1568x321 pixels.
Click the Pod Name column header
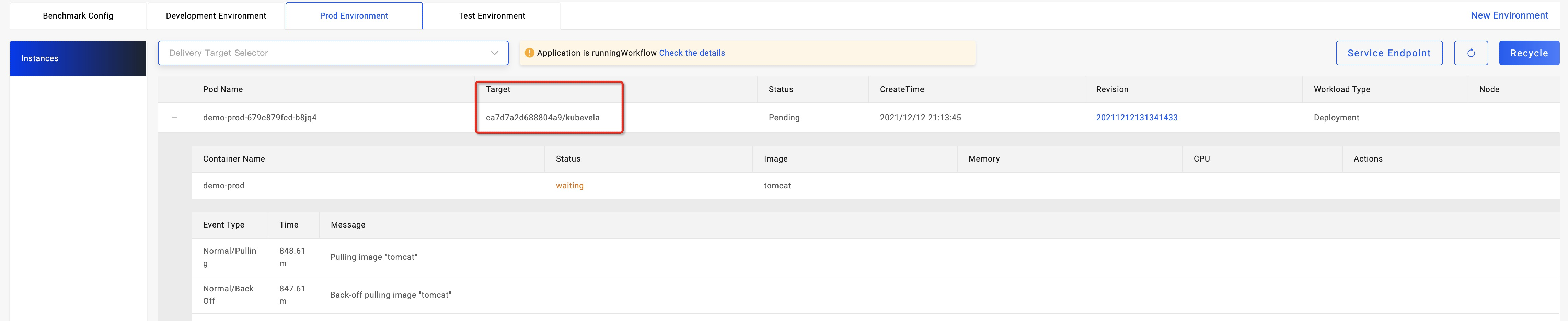pyautogui.click(x=223, y=90)
